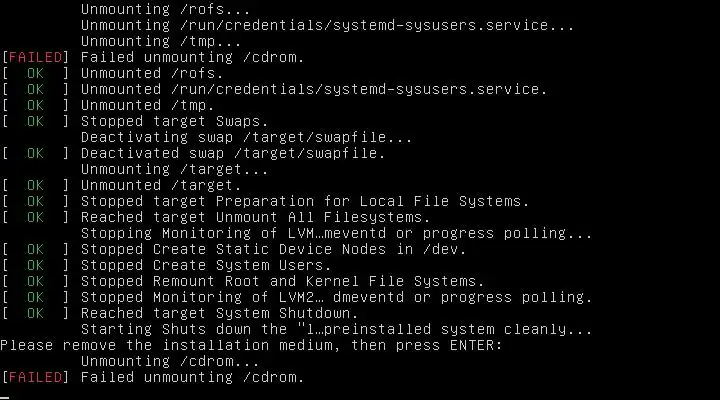Click 'Reached target Unmount All Filesystems.' line
720x400 pixels.
pyautogui.click(x=255, y=217)
